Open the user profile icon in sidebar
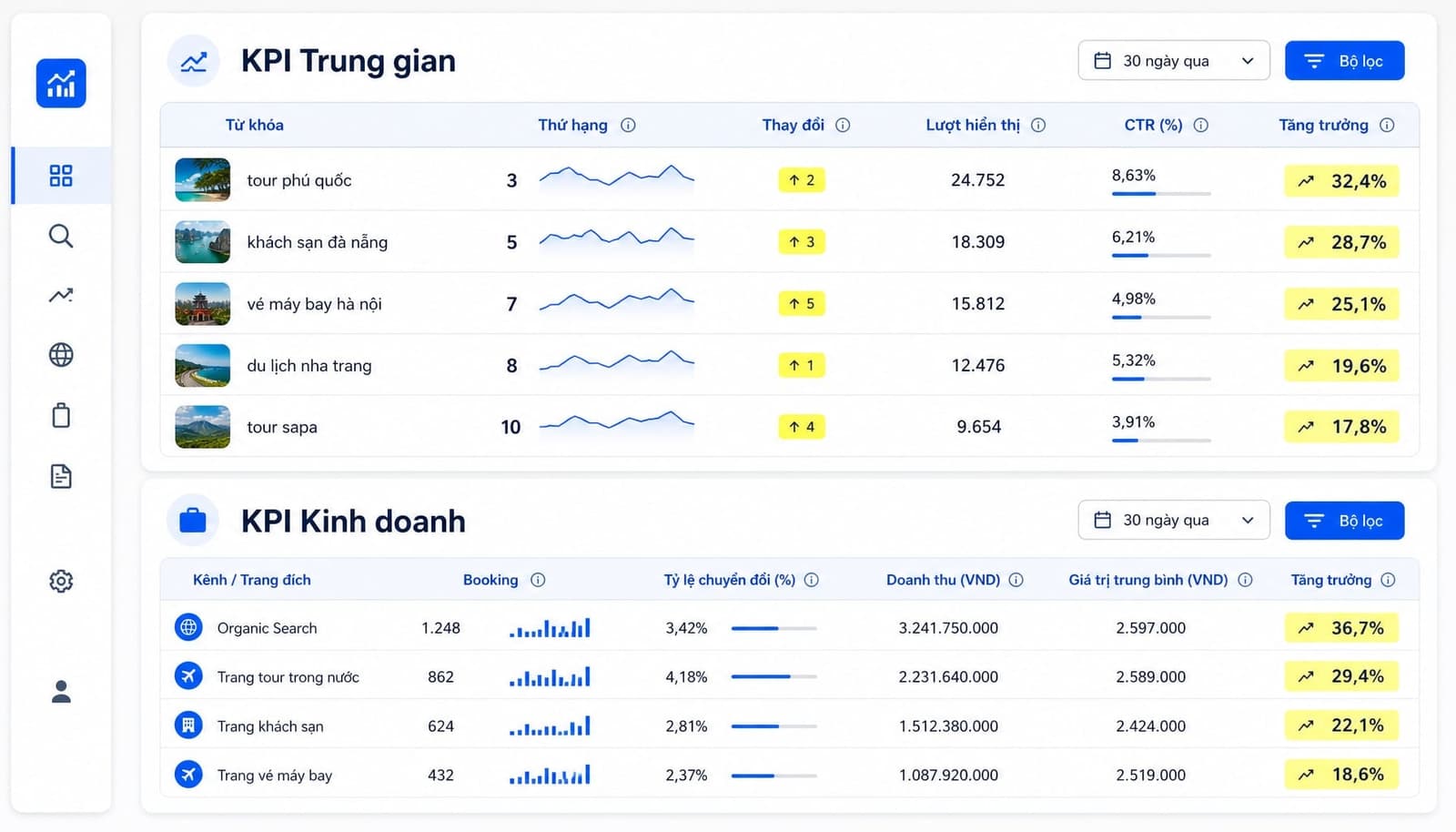The width and height of the screenshot is (1456, 832). tap(61, 692)
